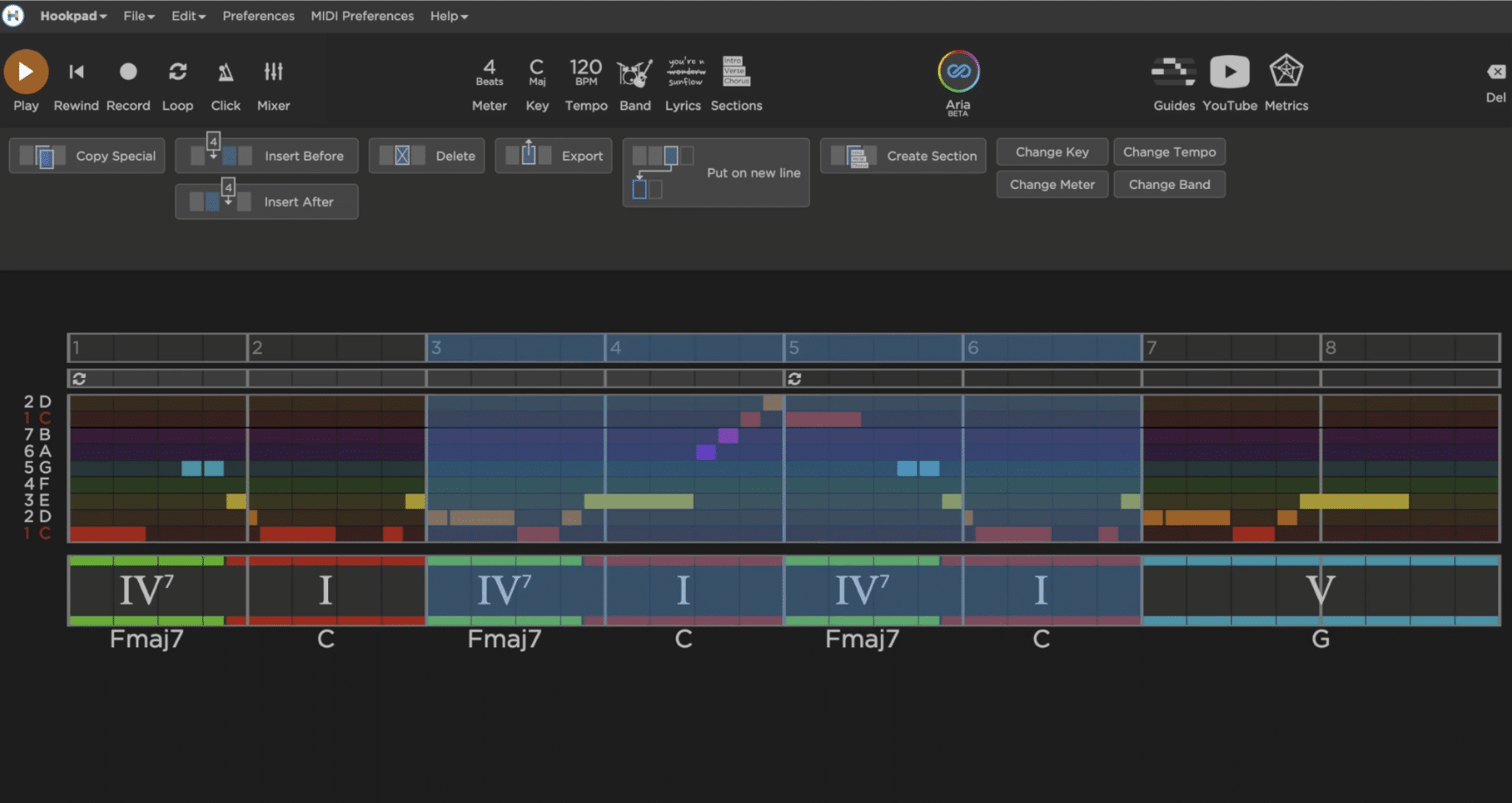Open the Band instruments picker
Image resolution: width=1512 pixels, height=803 pixels.
[x=635, y=85]
